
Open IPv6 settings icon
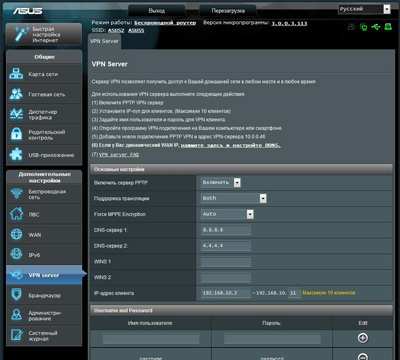click(x=16, y=255)
